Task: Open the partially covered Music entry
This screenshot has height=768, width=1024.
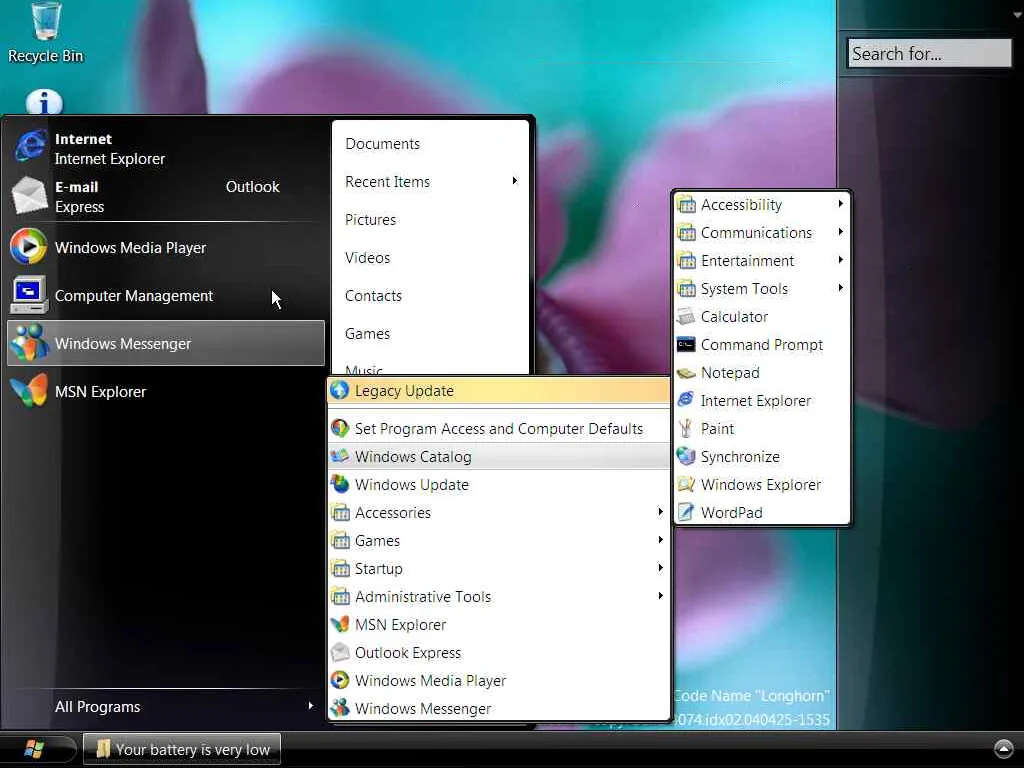Action: pos(364,370)
